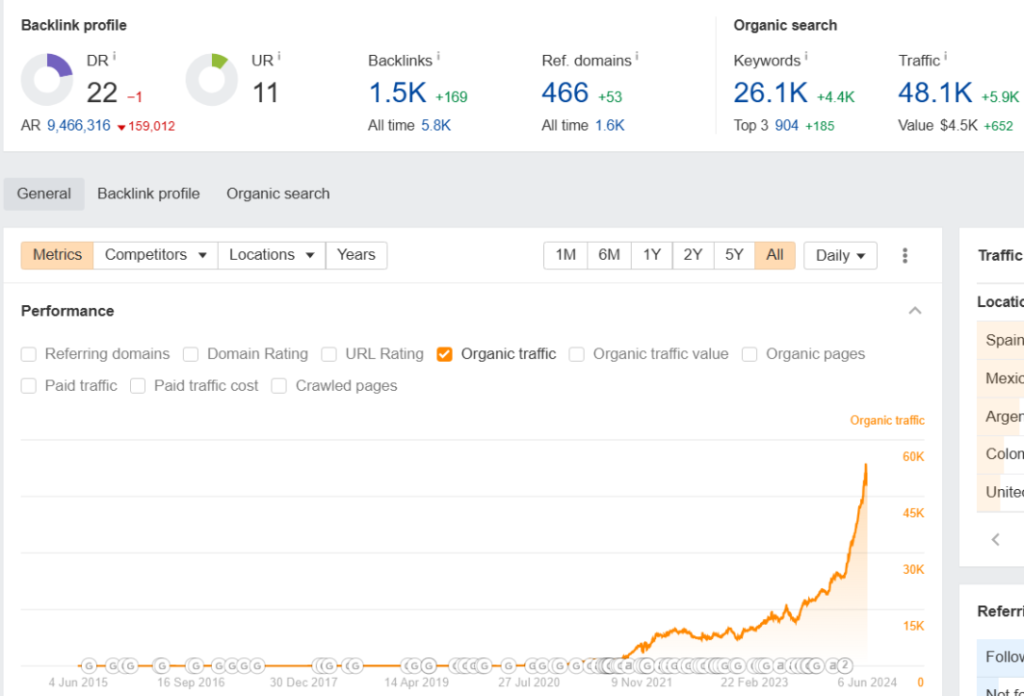The width and height of the screenshot is (1024, 696).
Task: Click the previous arrow in Locations panel
Action: coord(996,539)
